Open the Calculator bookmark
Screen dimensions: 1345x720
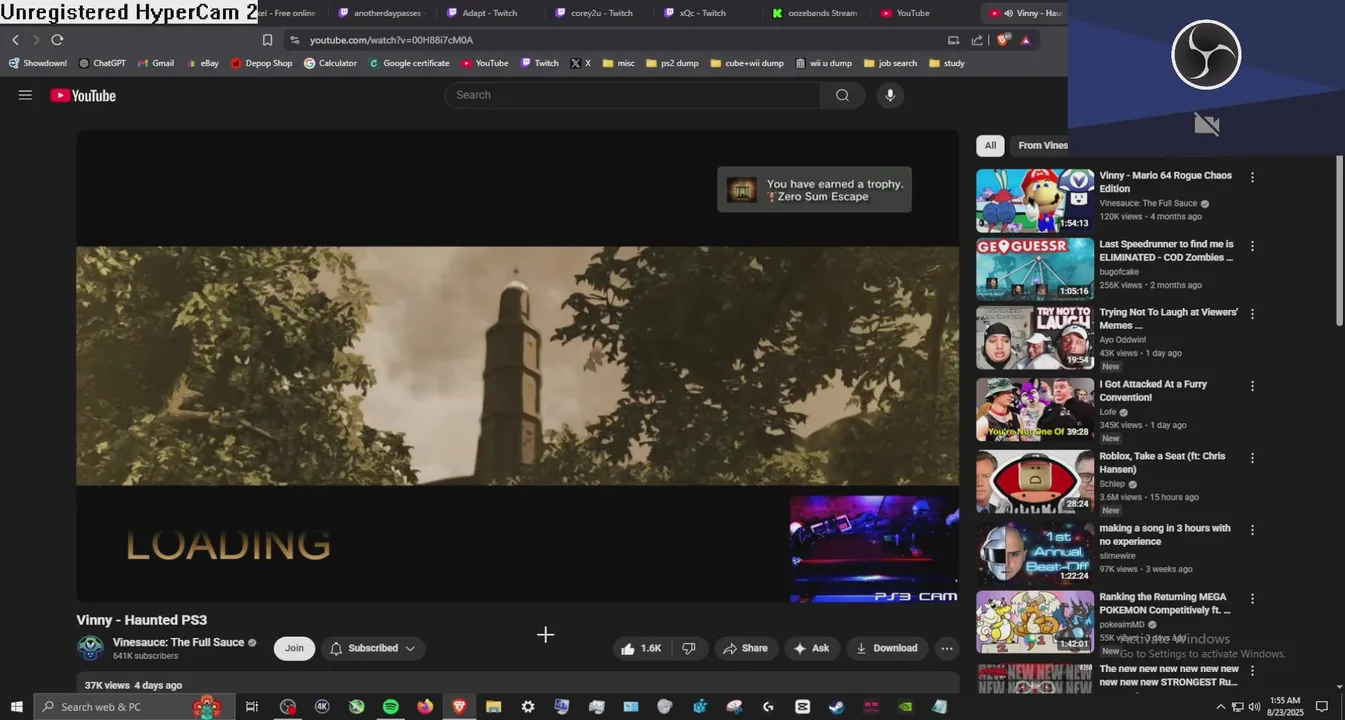coord(331,63)
